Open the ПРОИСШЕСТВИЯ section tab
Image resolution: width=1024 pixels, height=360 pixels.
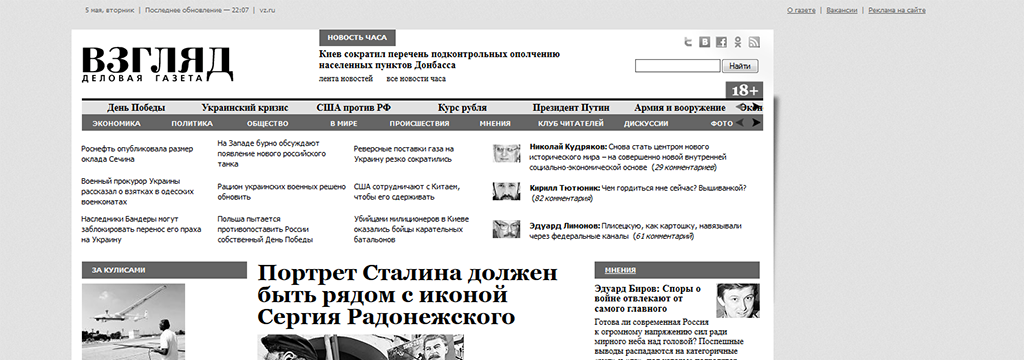(x=419, y=123)
